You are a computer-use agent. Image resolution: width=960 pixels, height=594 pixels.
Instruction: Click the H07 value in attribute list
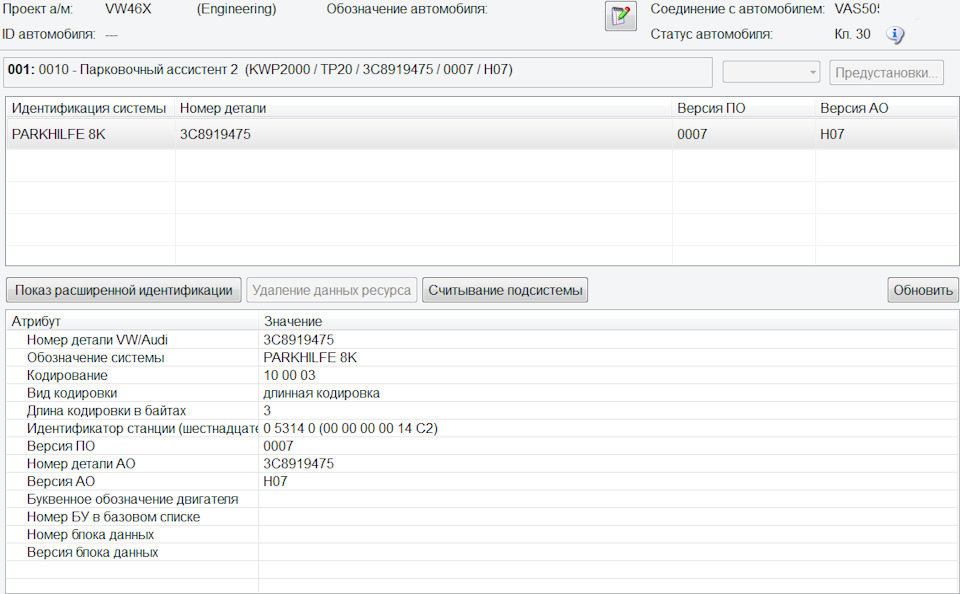pyautogui.click(x=276, y=481)
